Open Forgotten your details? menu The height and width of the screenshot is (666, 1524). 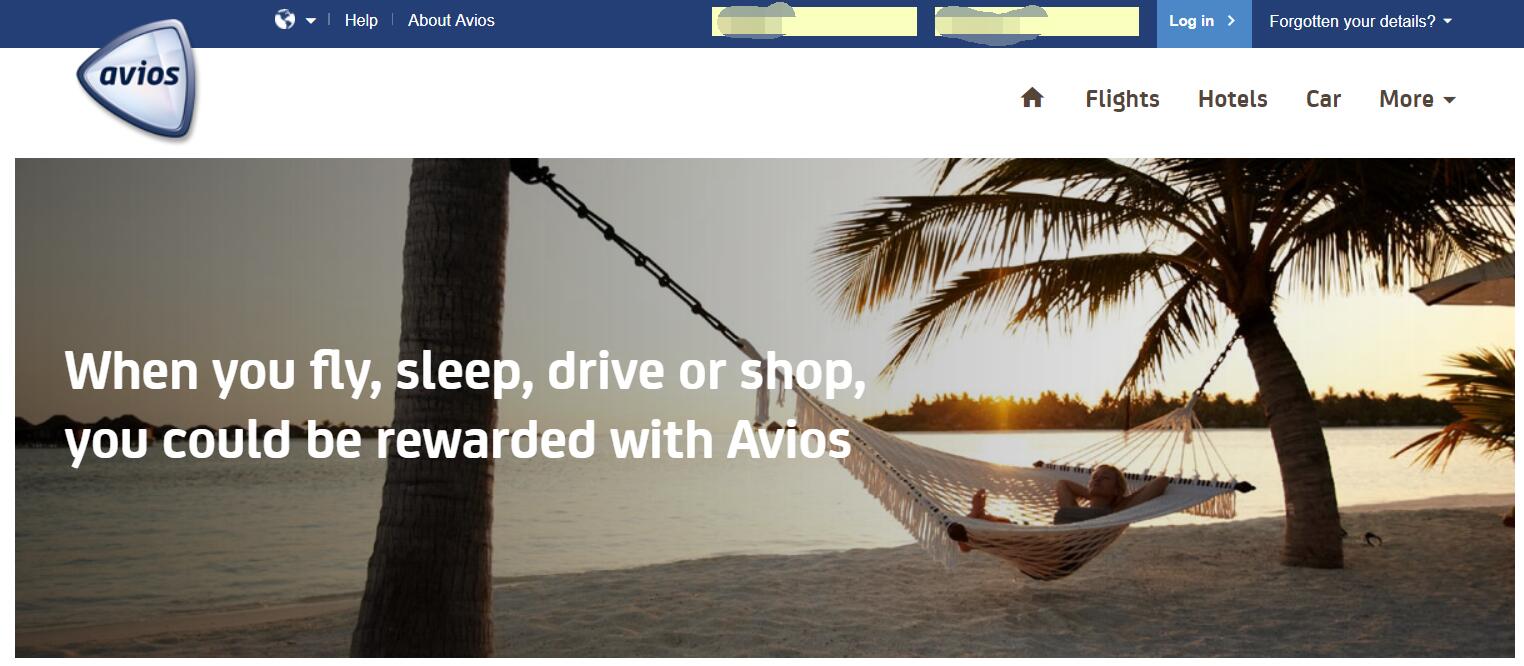pos(1360,21)
